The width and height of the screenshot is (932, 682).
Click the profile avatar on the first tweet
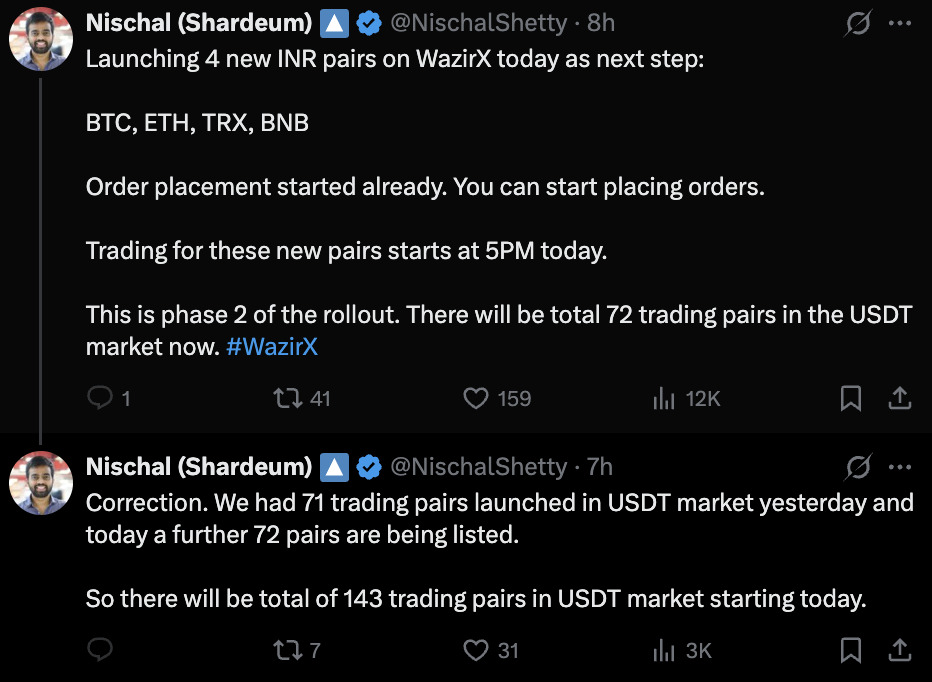click(x=40, y=39)
